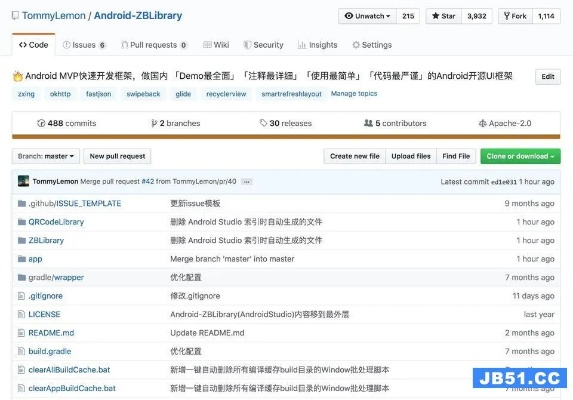
Task: View the 30 releases
Action: click(286, 123)
